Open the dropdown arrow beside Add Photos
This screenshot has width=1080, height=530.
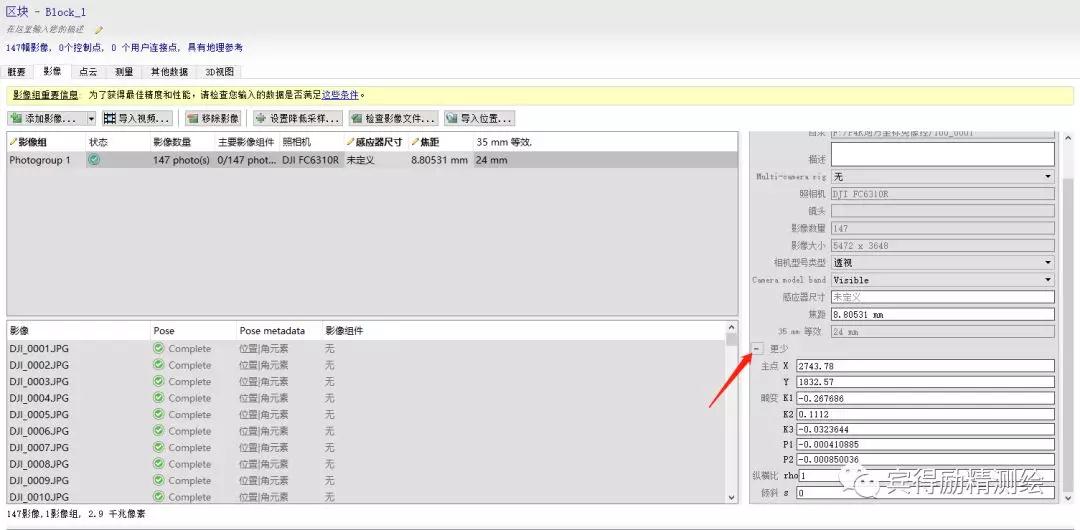coord(91,118)
